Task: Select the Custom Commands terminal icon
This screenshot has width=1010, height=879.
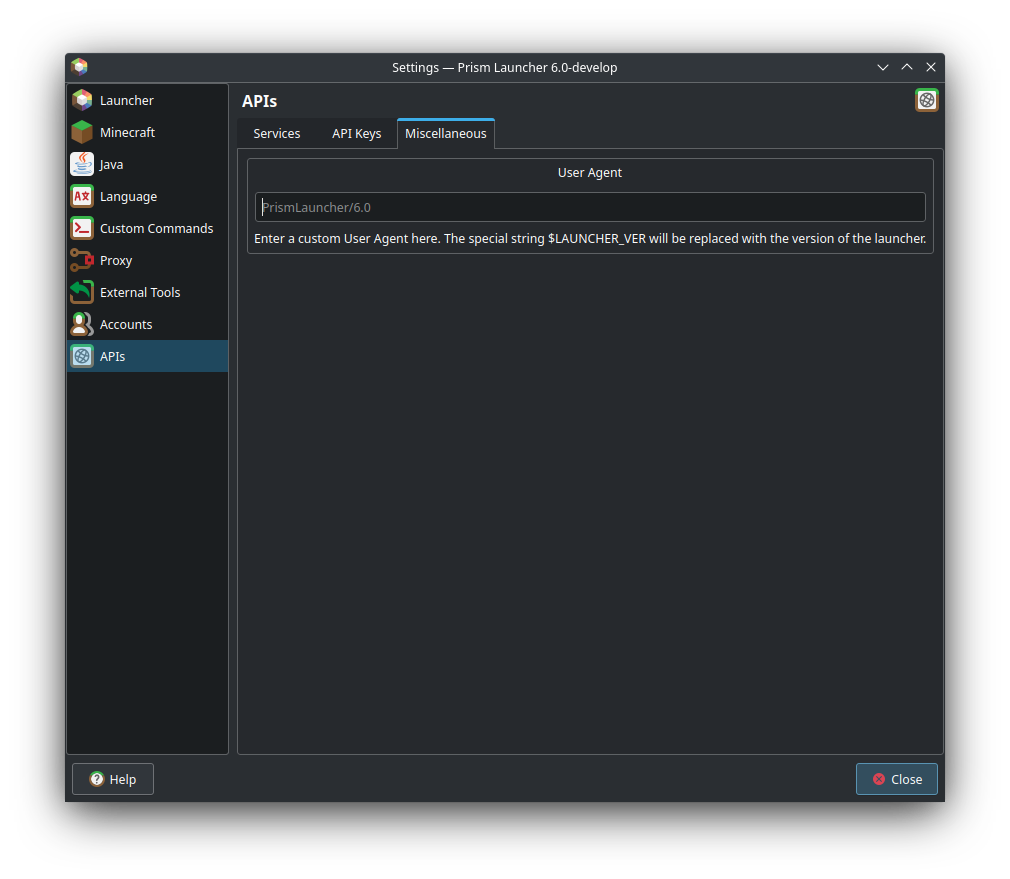Action: [x=82, y=229]
